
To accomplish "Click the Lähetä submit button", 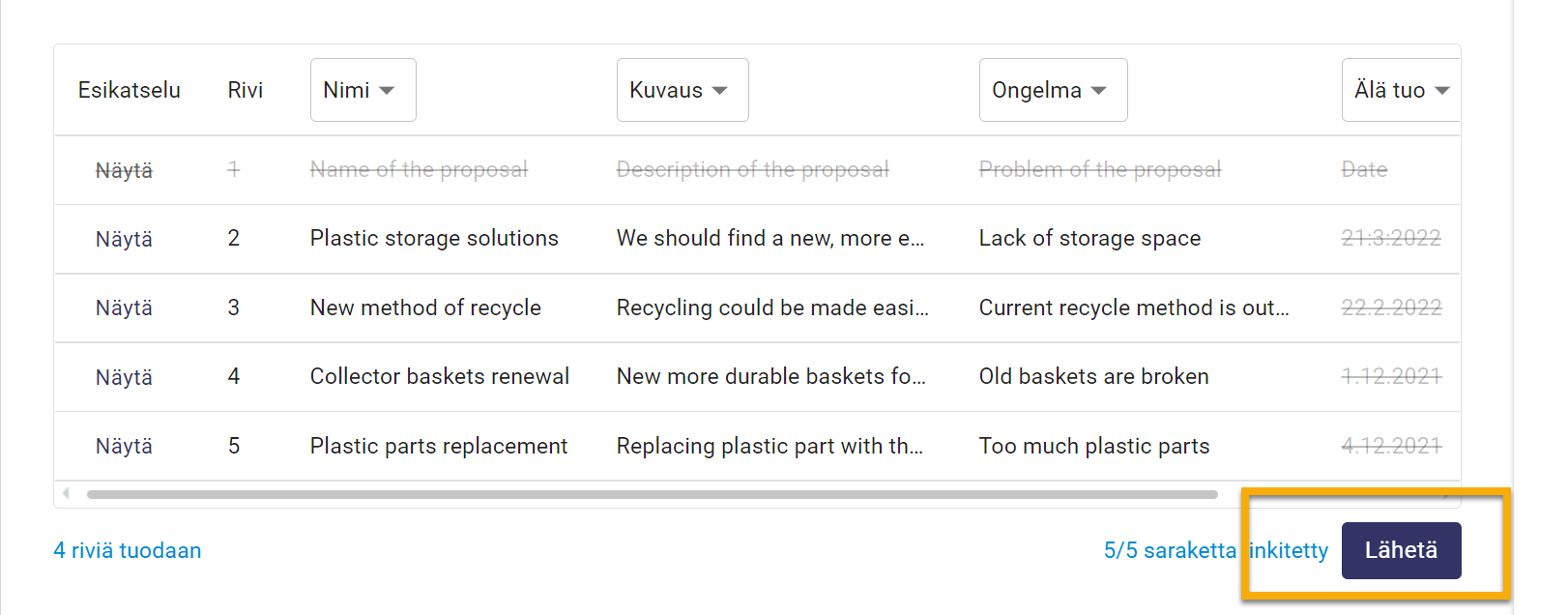I will [1400, 550].
